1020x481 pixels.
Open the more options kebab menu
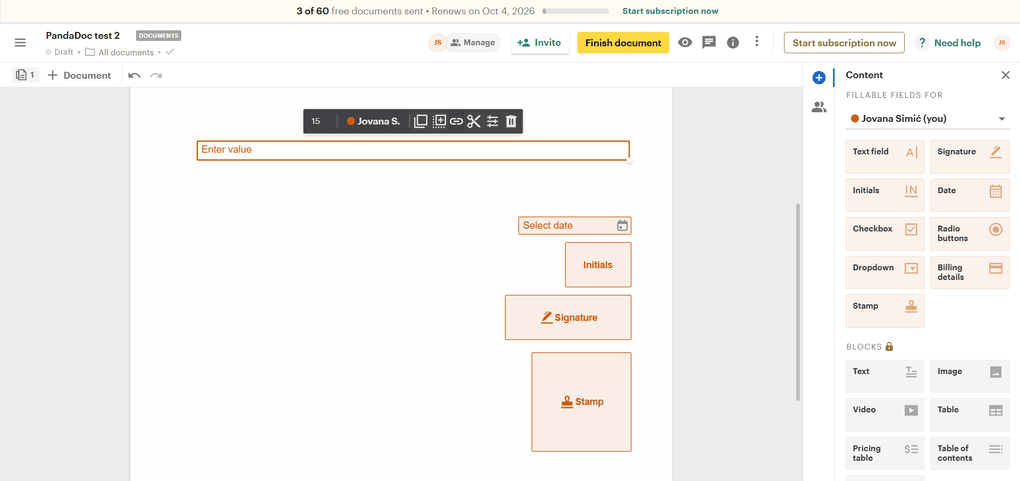pyautogui.click(x=757, y=42)
